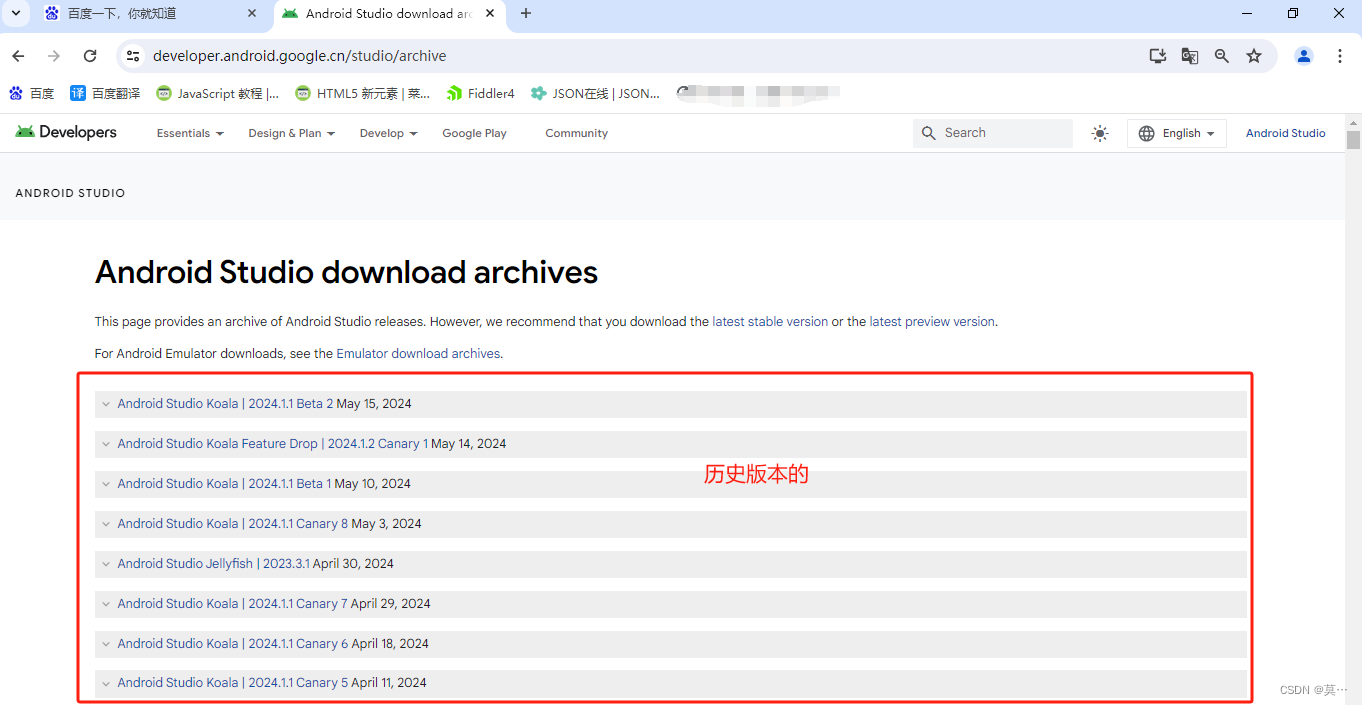Viewport: 1362px width, 705px height.
Task: Expand Koala Feature Drop 2024.1.2 Canary 1
Action: click(x=671, y=444)
